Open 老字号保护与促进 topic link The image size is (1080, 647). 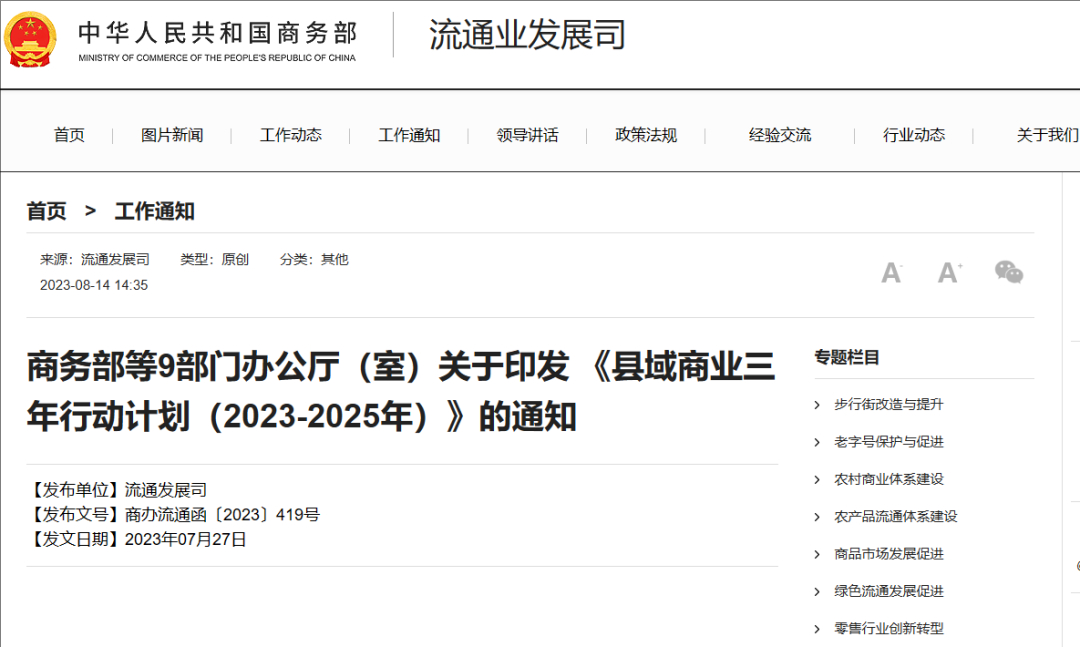click(889, 442)
